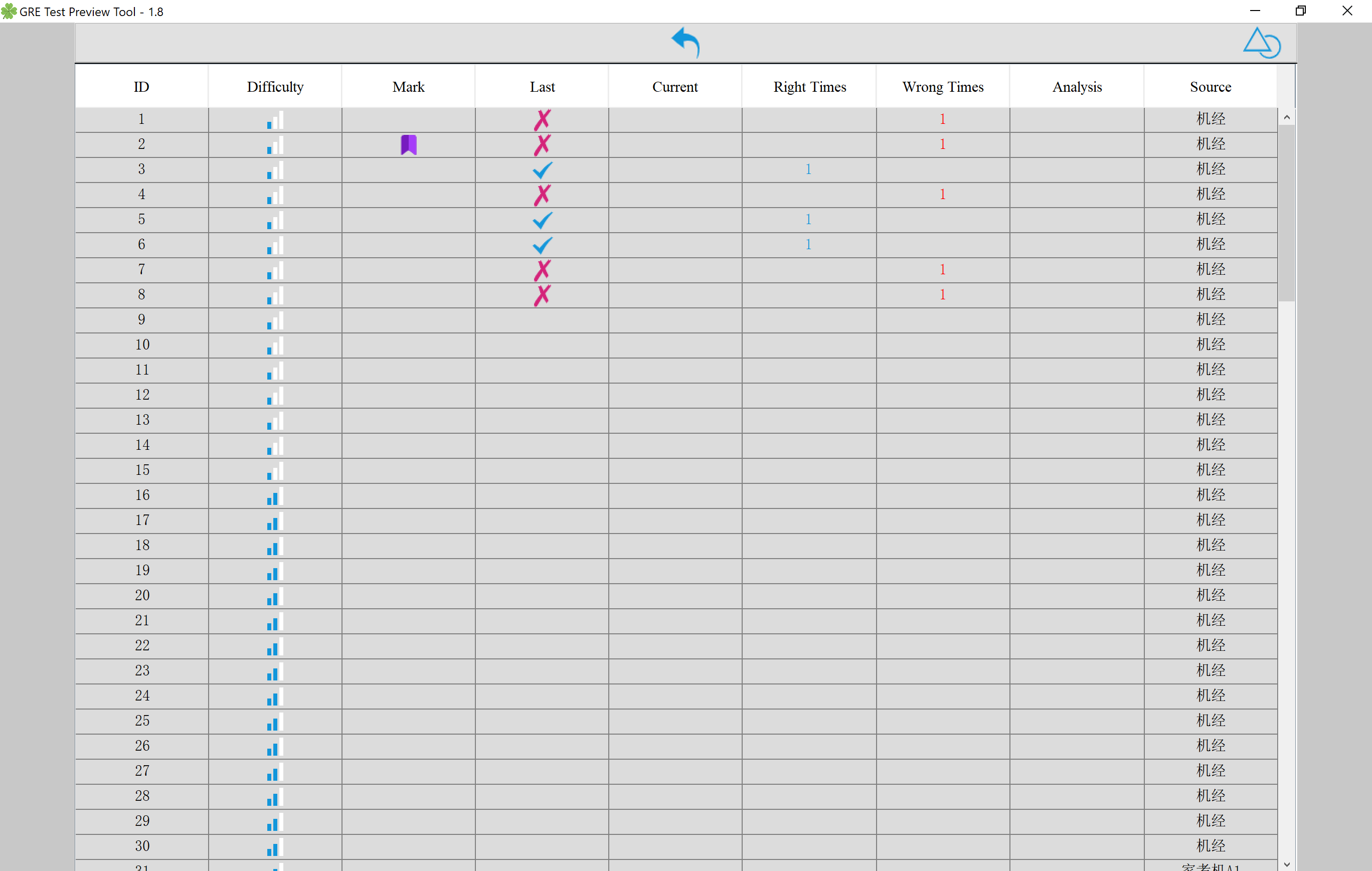Toggle the blue checkmark on row 3
The height and width of the screenshot is (871, 1372).
541,169
